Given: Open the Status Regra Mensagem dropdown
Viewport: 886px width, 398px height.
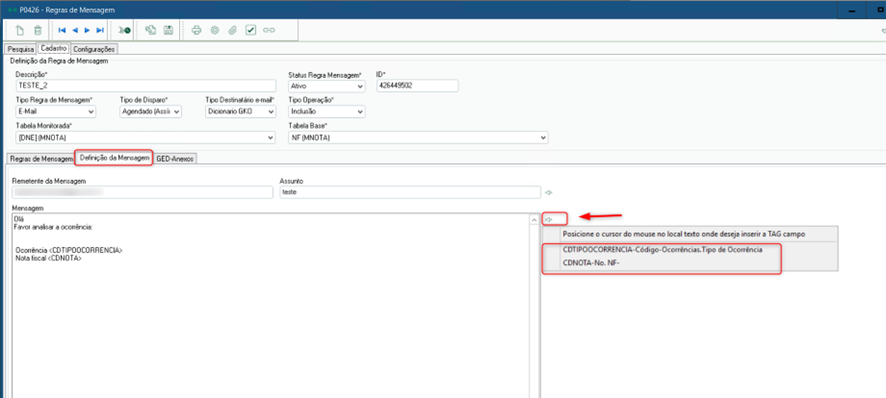Looking at the screenshot, I should point(326,86).
